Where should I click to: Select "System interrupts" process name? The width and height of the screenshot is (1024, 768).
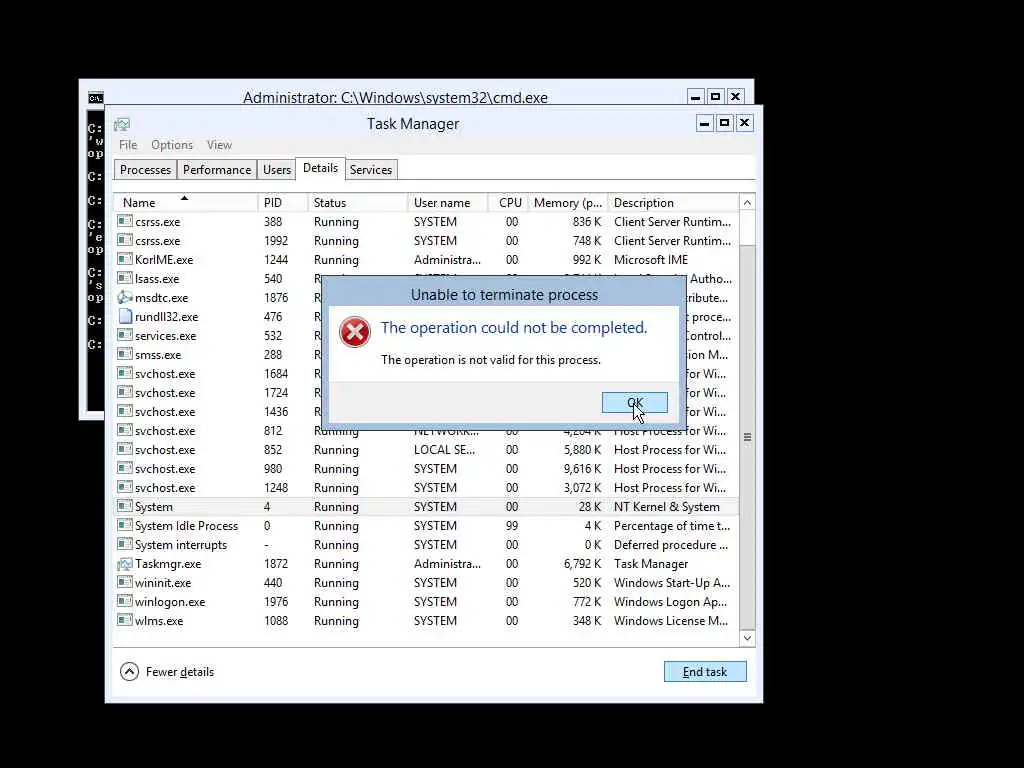(x=181, y=545)
